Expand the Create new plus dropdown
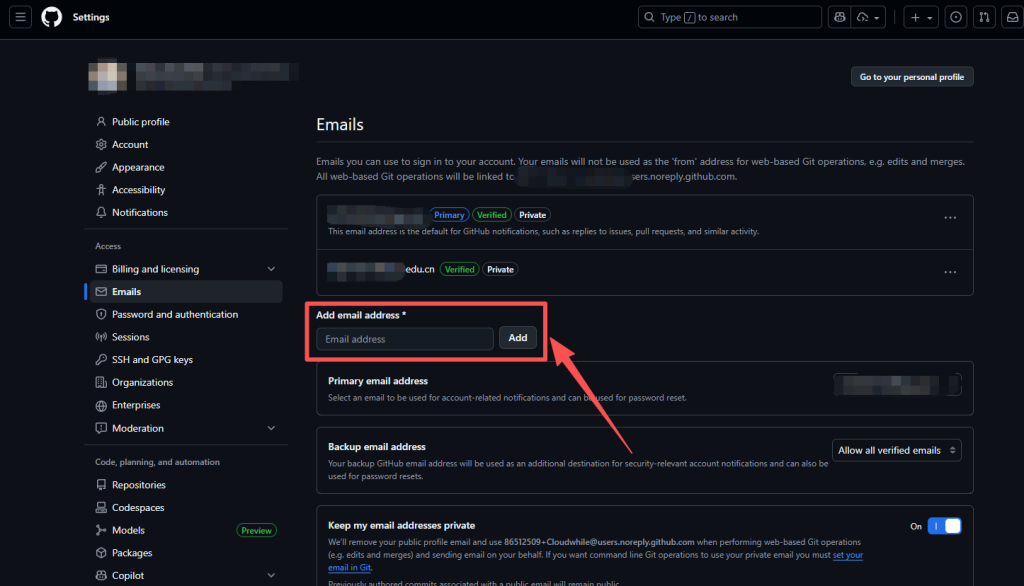The height and width of the screenshot is (586, 1024). (920, 17)
